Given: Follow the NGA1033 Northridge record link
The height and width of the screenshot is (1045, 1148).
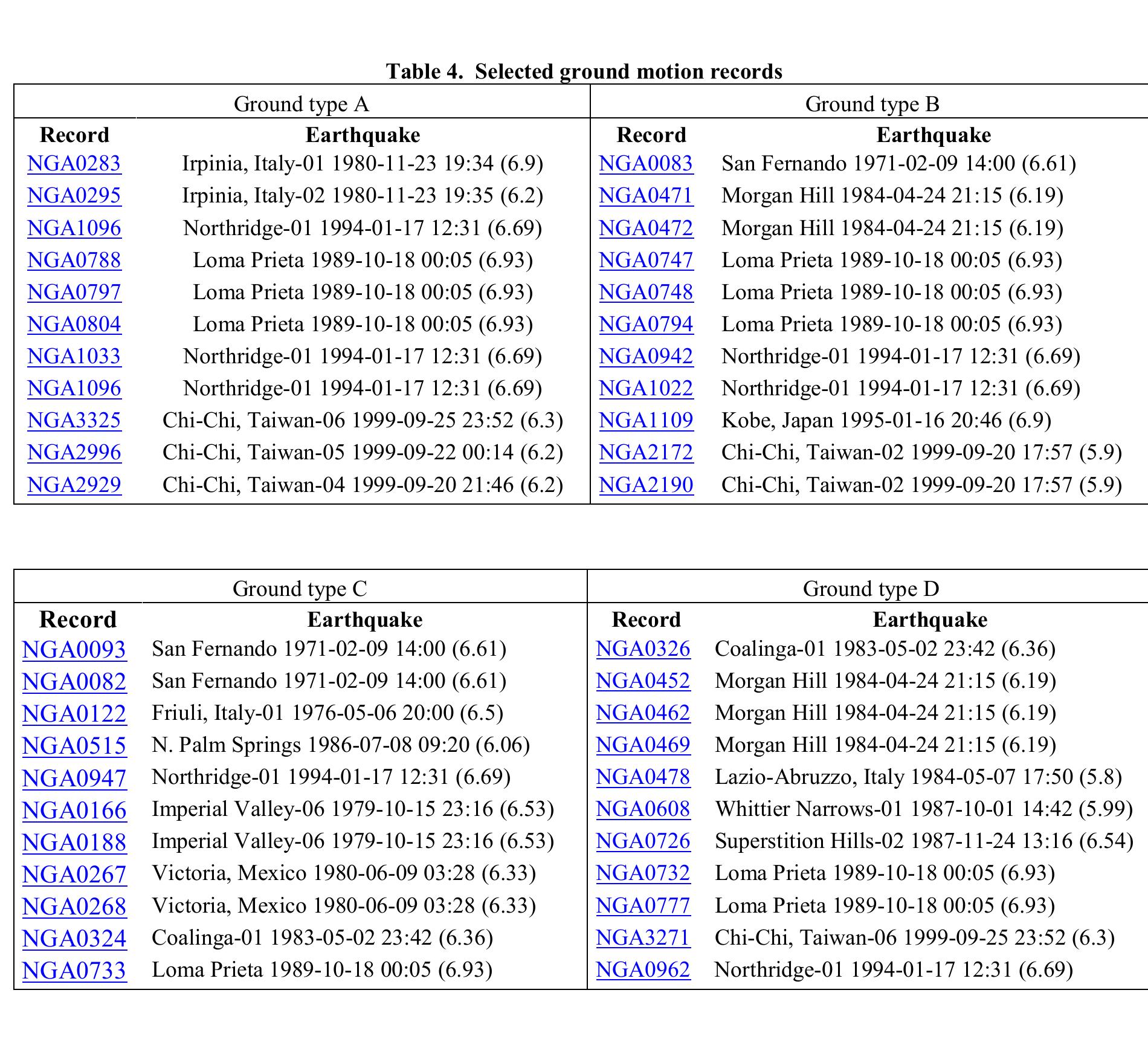Looking at the screenshot, I should click(x=74, y=356).
